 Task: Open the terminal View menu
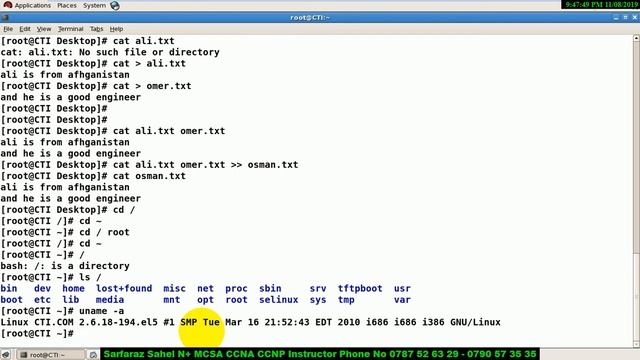tap(44, 29)
